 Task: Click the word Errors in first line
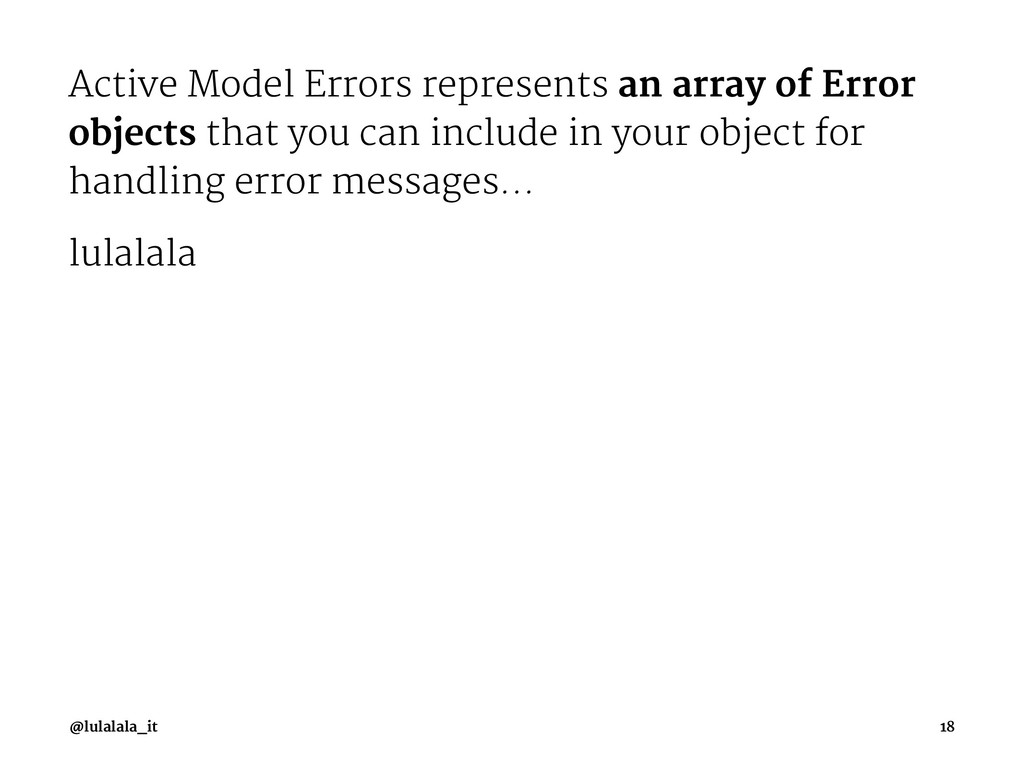coord(358,84)
